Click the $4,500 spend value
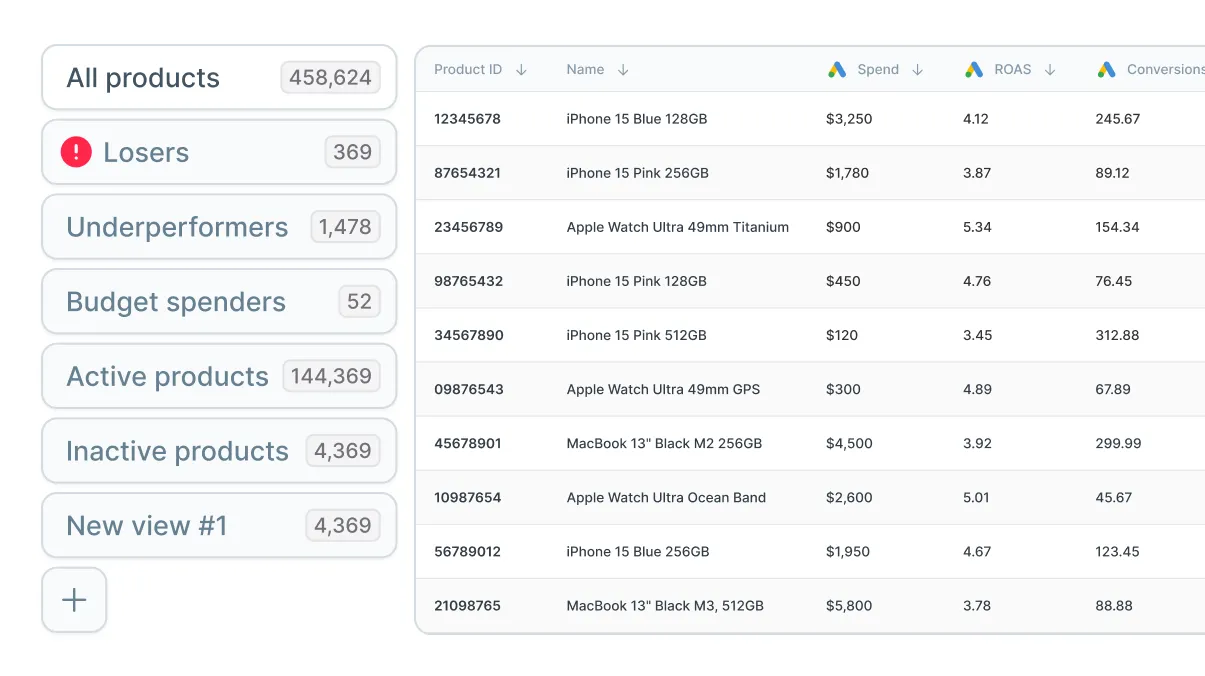Screen dimensions: 1205x676 point(849,443)
